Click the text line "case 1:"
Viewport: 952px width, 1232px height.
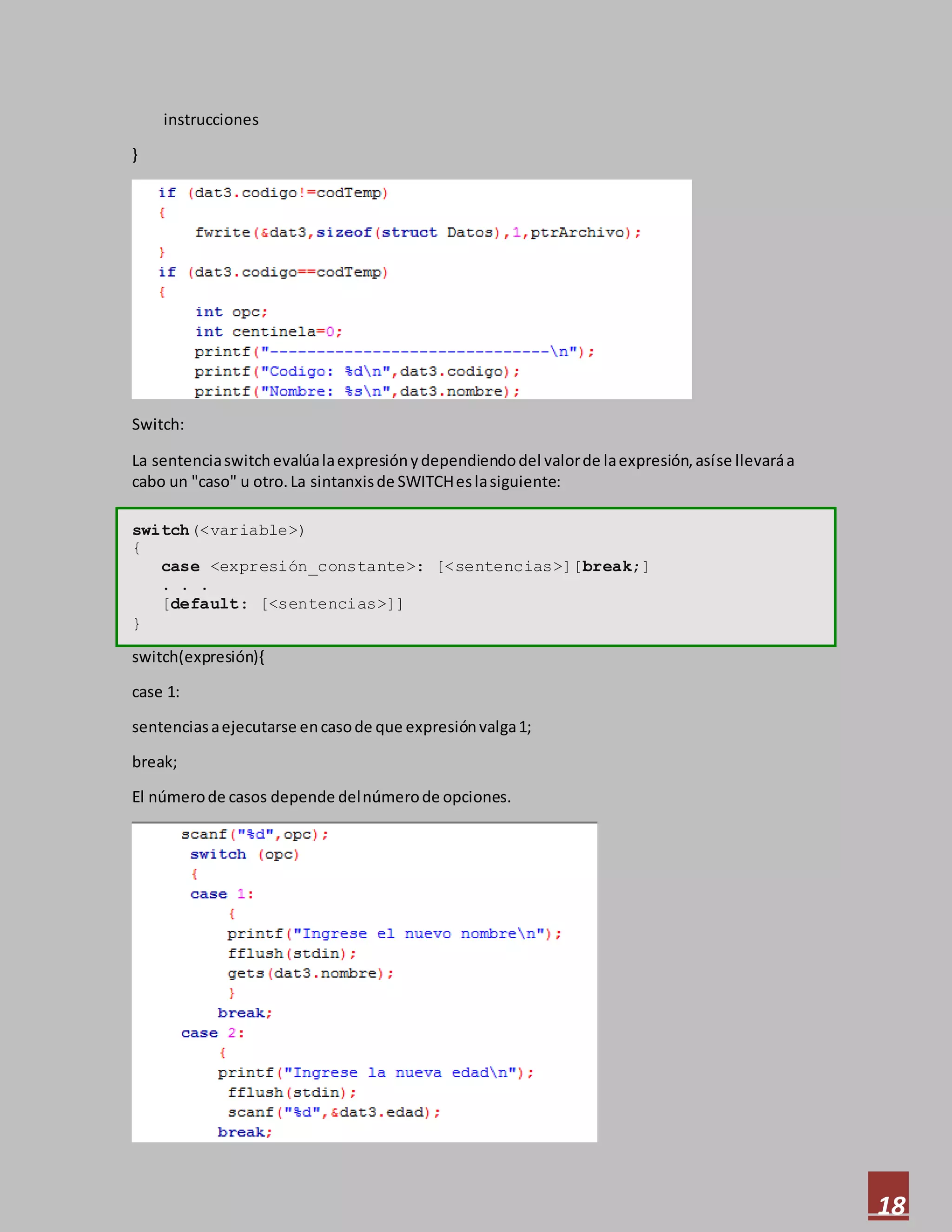[156, 692]
